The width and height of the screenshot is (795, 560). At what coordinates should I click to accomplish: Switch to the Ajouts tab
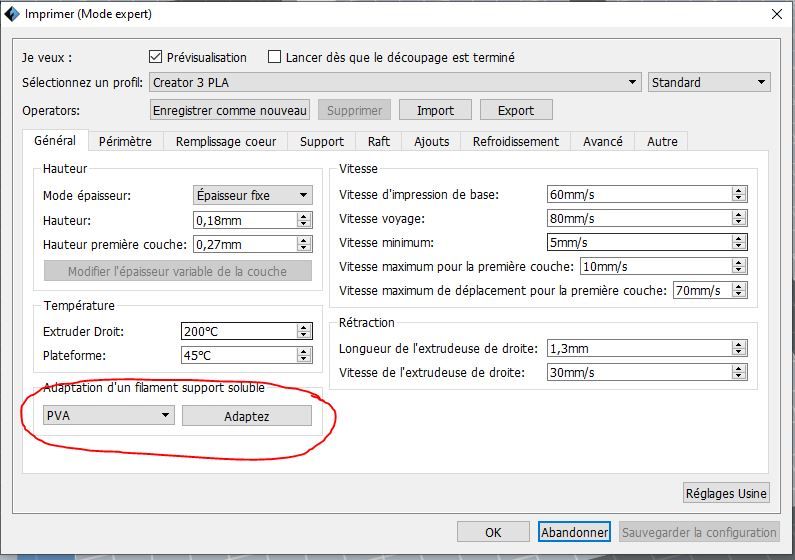(431, 141)
